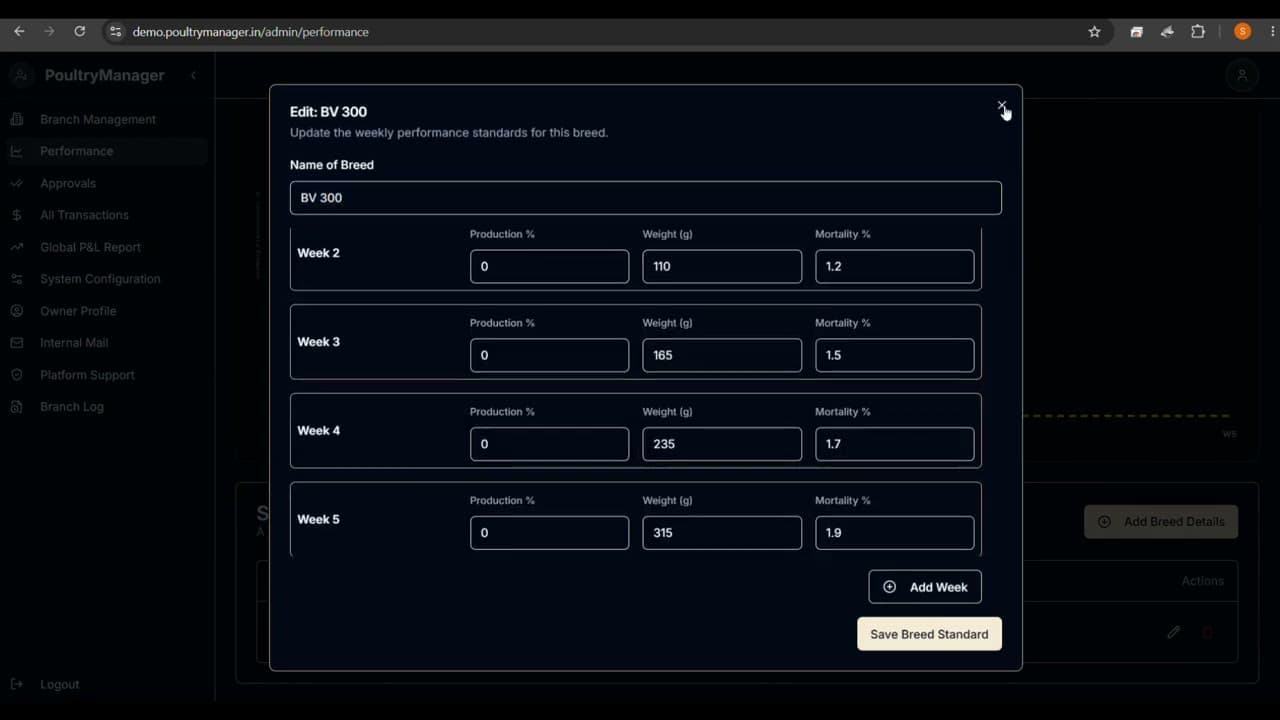Image resolution: width=1280 pixels, height=720 pixels.
Task: Click Save Breed Standard
Action: (929, 634)
